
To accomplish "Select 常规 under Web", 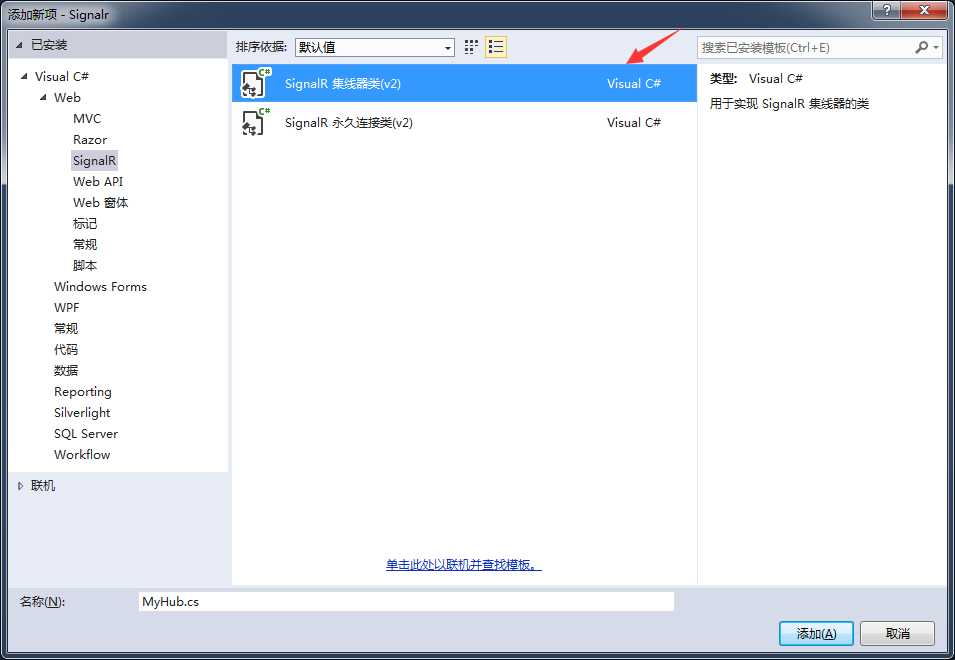I will tap(85, 245).
